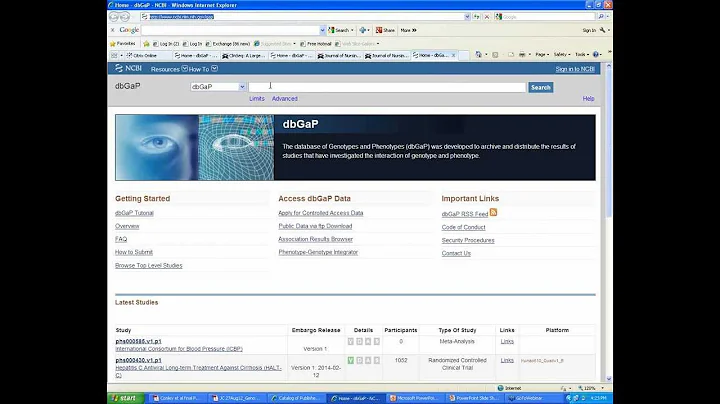Click the Add to Favorites bar star icon
The image size is (720, 404).
point(146,44)
